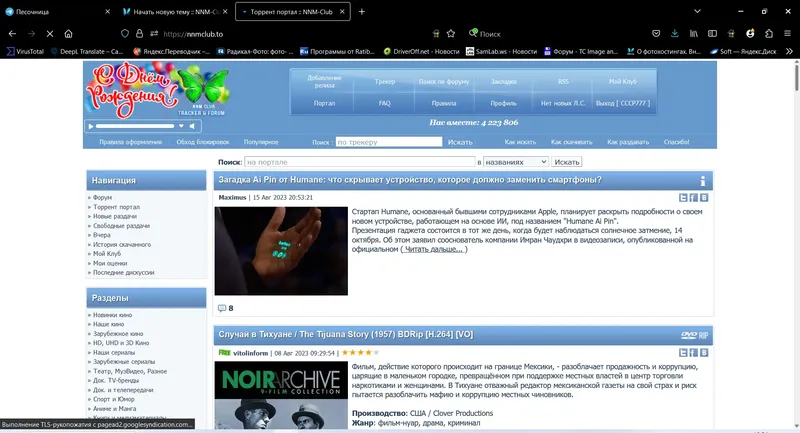Open the Мой Клуб menu item

click(622, 82)
